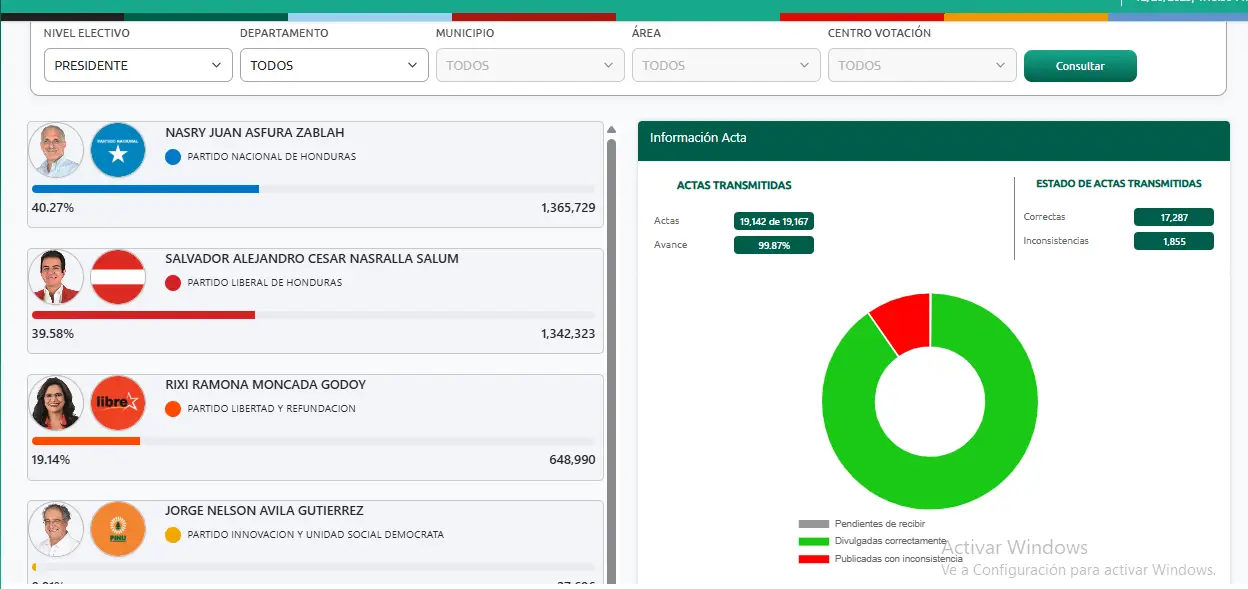Open the DEPARTAMENTO dropdown
1248x589 pixels.
334,64
